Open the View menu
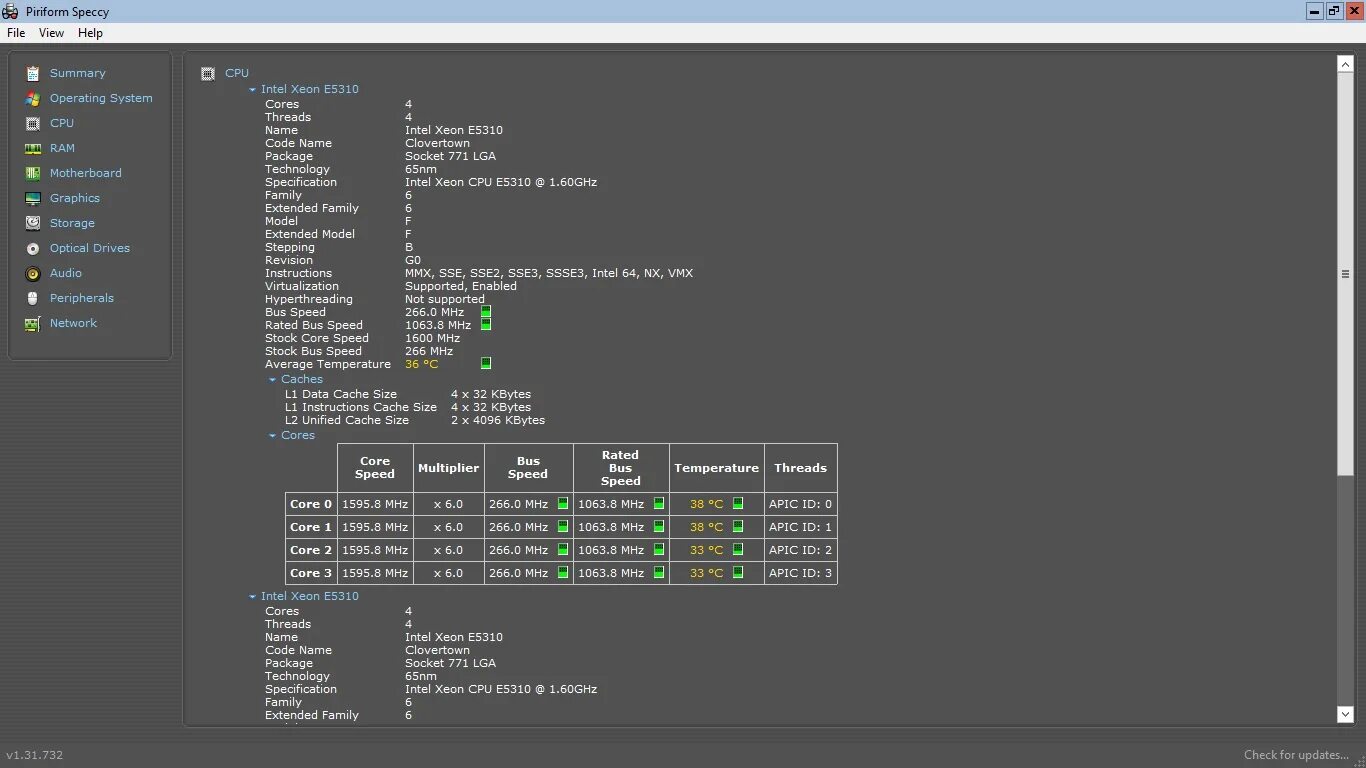Screen dimensions: 1366x768 pyautogui.click(x=51, y=33)
